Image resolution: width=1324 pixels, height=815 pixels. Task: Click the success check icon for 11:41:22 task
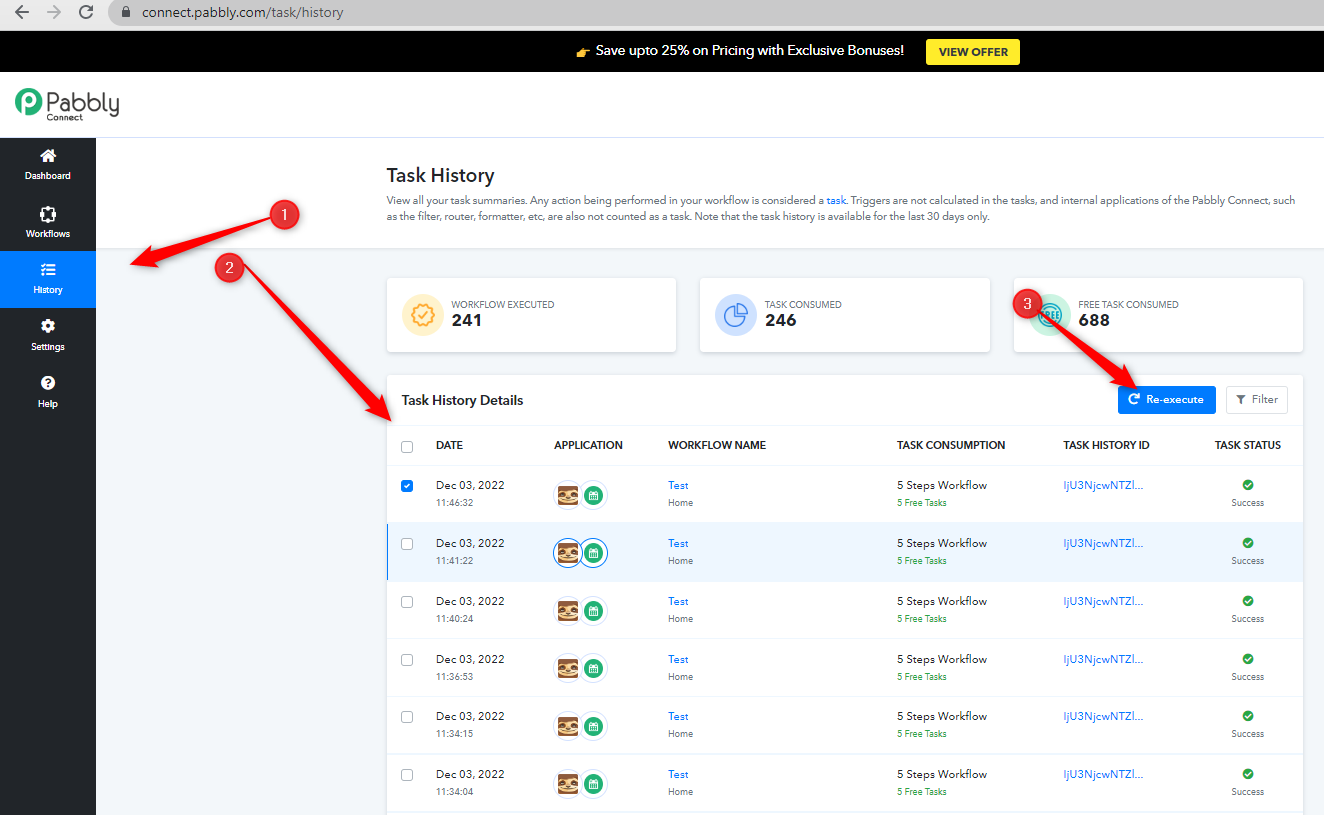pos(1248,543)
